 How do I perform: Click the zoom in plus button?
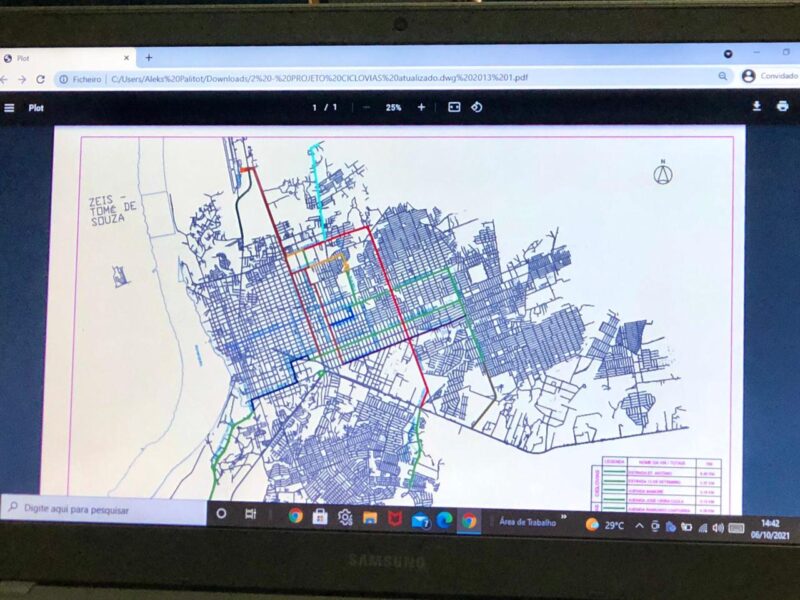pyautogui.click(x=421, y=107)
